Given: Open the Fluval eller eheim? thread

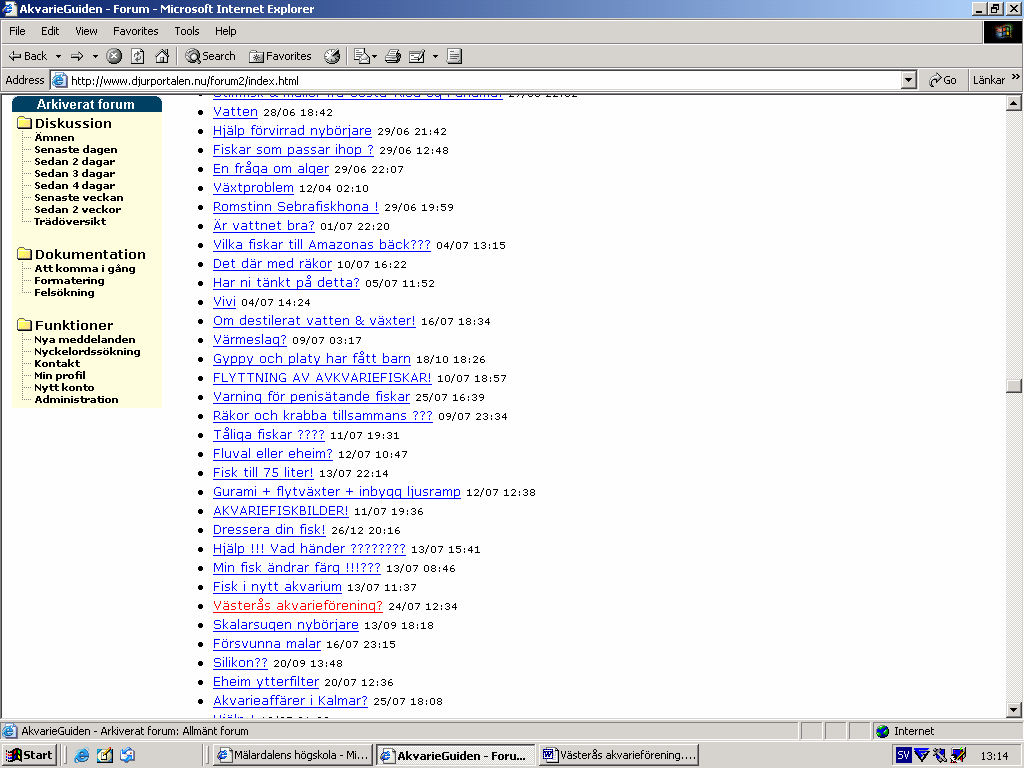Looking at the screenshot, I should point(272,453).
